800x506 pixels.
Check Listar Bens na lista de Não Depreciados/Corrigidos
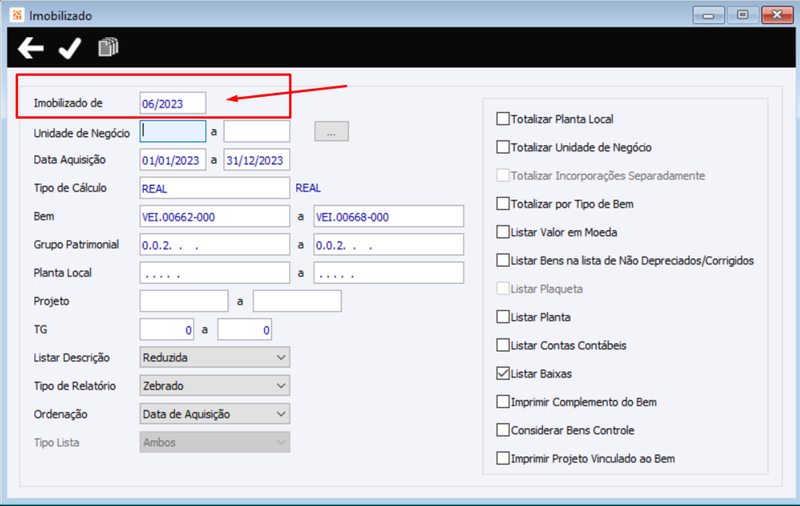coord(503,261)
